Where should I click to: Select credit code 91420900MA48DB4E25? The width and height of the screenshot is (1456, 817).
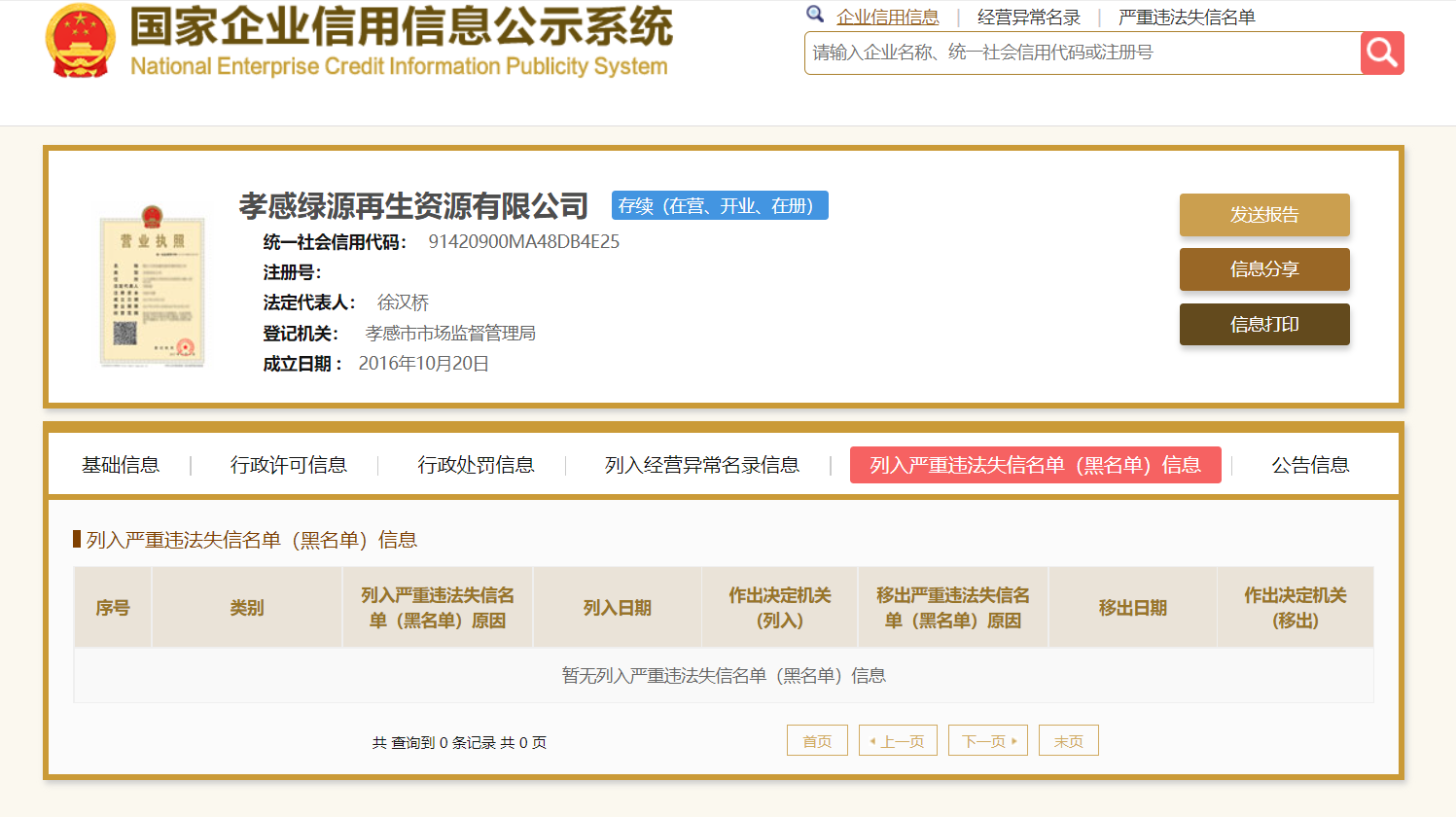click(524, 241)
